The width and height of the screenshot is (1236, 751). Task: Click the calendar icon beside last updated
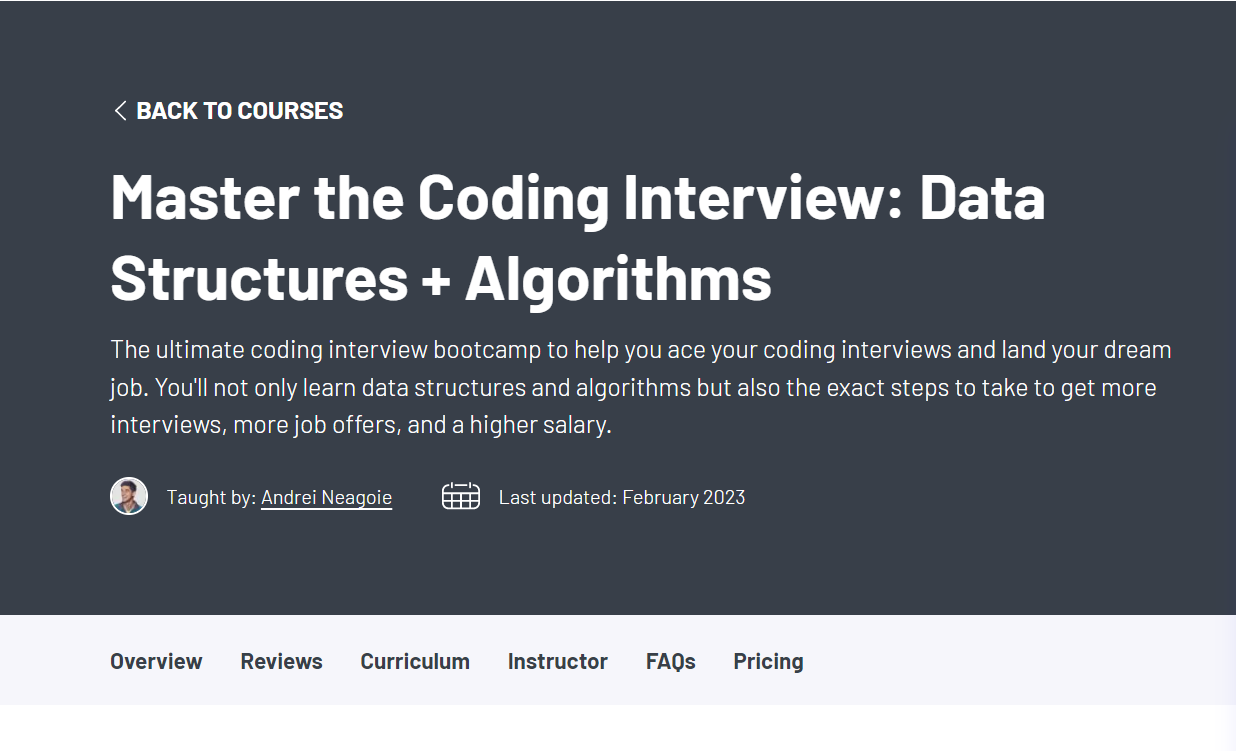tap(461, 496)
